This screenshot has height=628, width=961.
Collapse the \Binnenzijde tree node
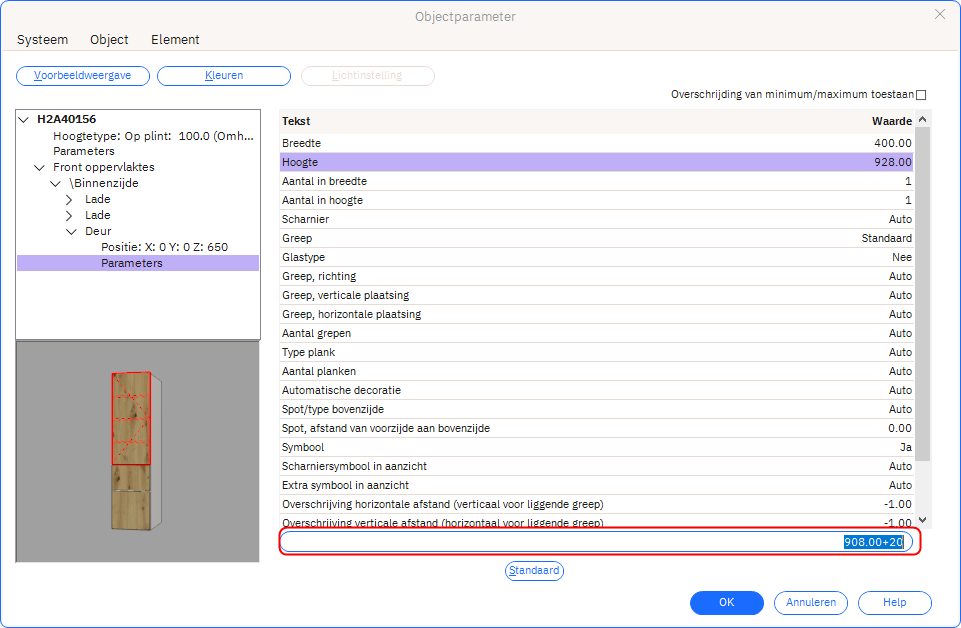(55, 183)
